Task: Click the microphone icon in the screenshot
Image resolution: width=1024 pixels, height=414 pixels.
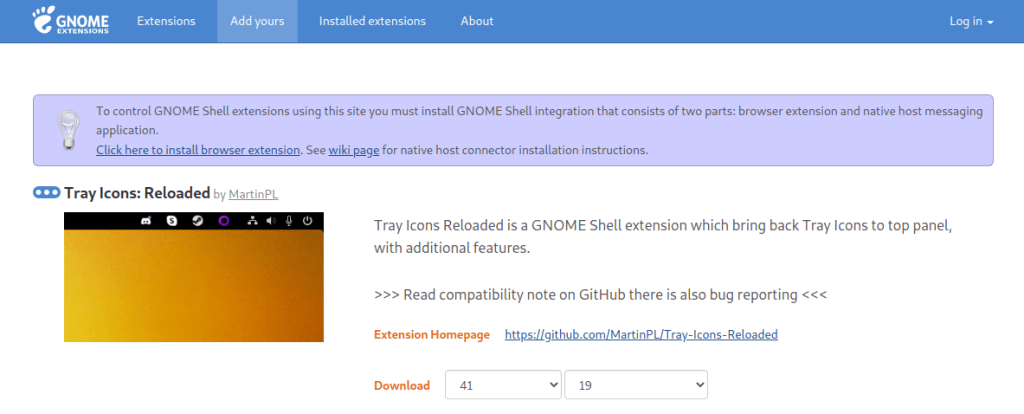Action: [289, 221]
